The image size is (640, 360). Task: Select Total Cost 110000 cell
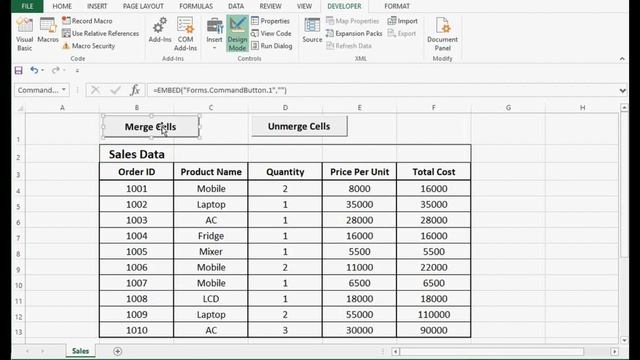(433, 315)
